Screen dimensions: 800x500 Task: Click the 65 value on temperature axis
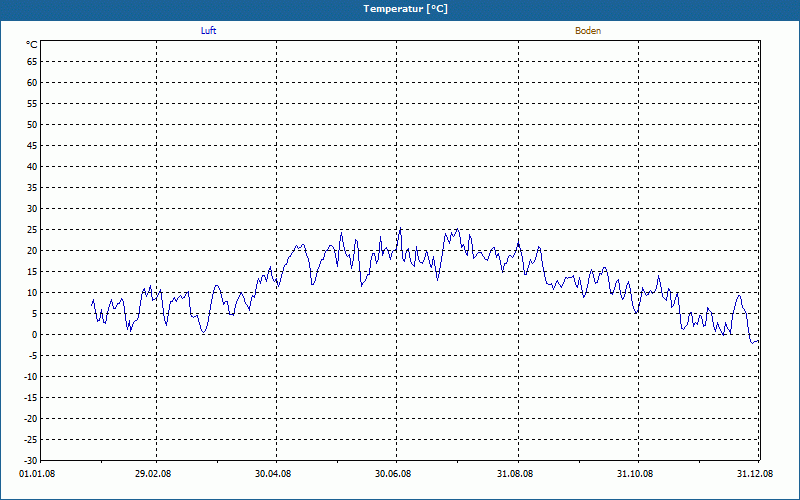32,62
